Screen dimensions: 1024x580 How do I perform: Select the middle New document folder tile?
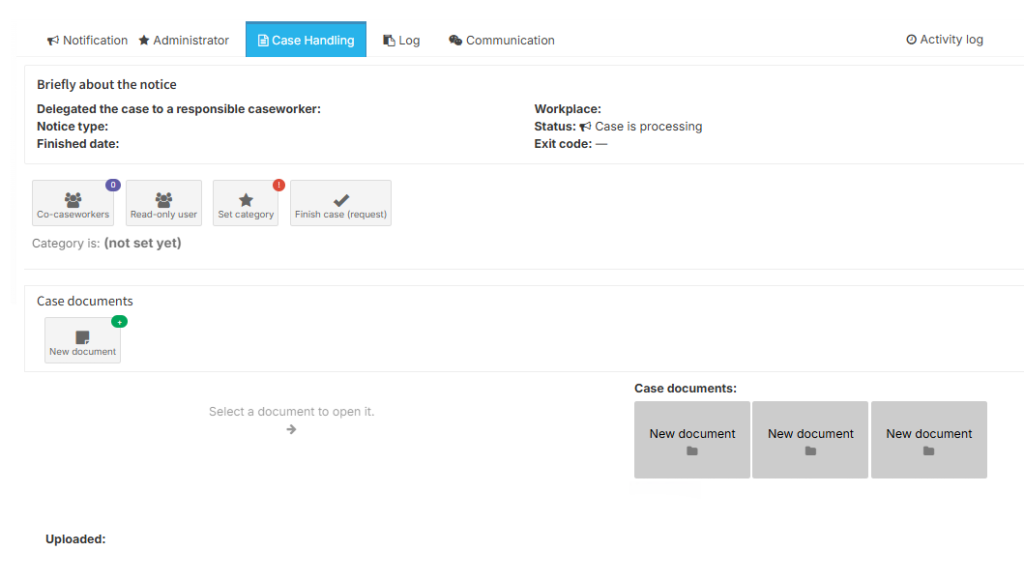coord(810,440)
